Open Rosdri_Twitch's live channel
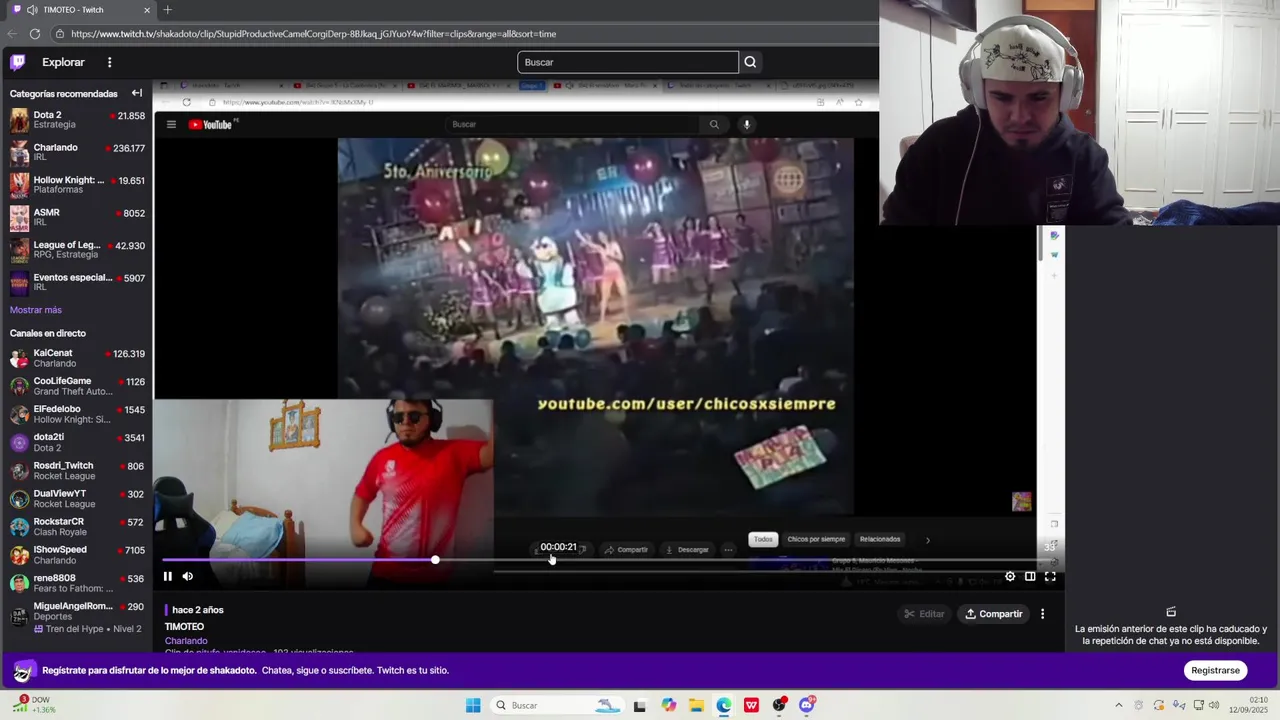1280x720 pixels. click(77, 470)
